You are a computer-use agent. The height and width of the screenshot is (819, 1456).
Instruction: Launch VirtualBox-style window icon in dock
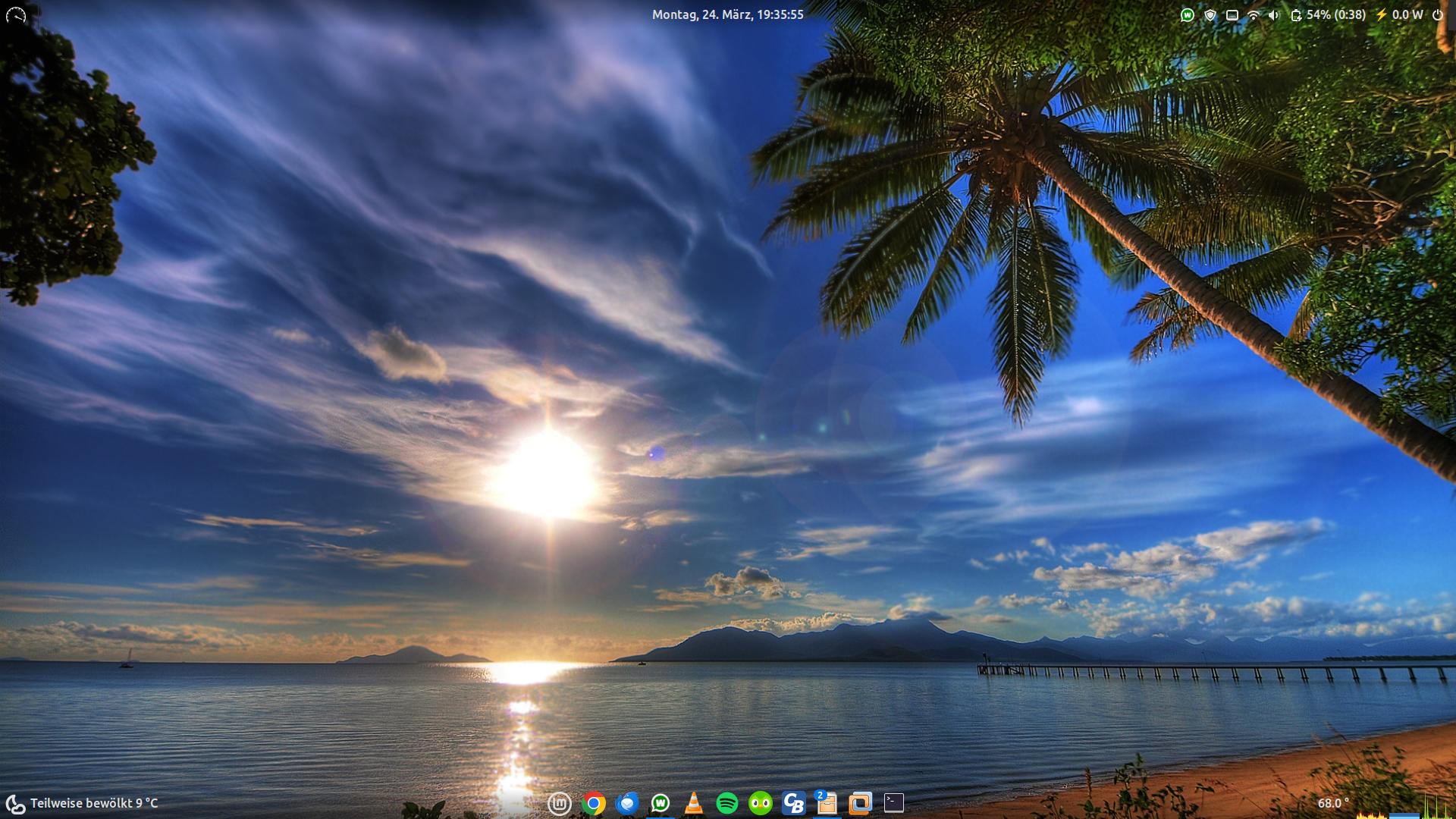click(861, 803)
